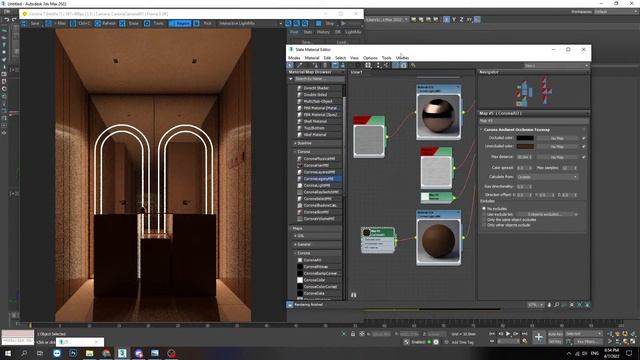The height and width of the screenshot is (360, 640).
Task: Open the zoom percentage dropdown in Slate
Action: (x=536, y=305)
